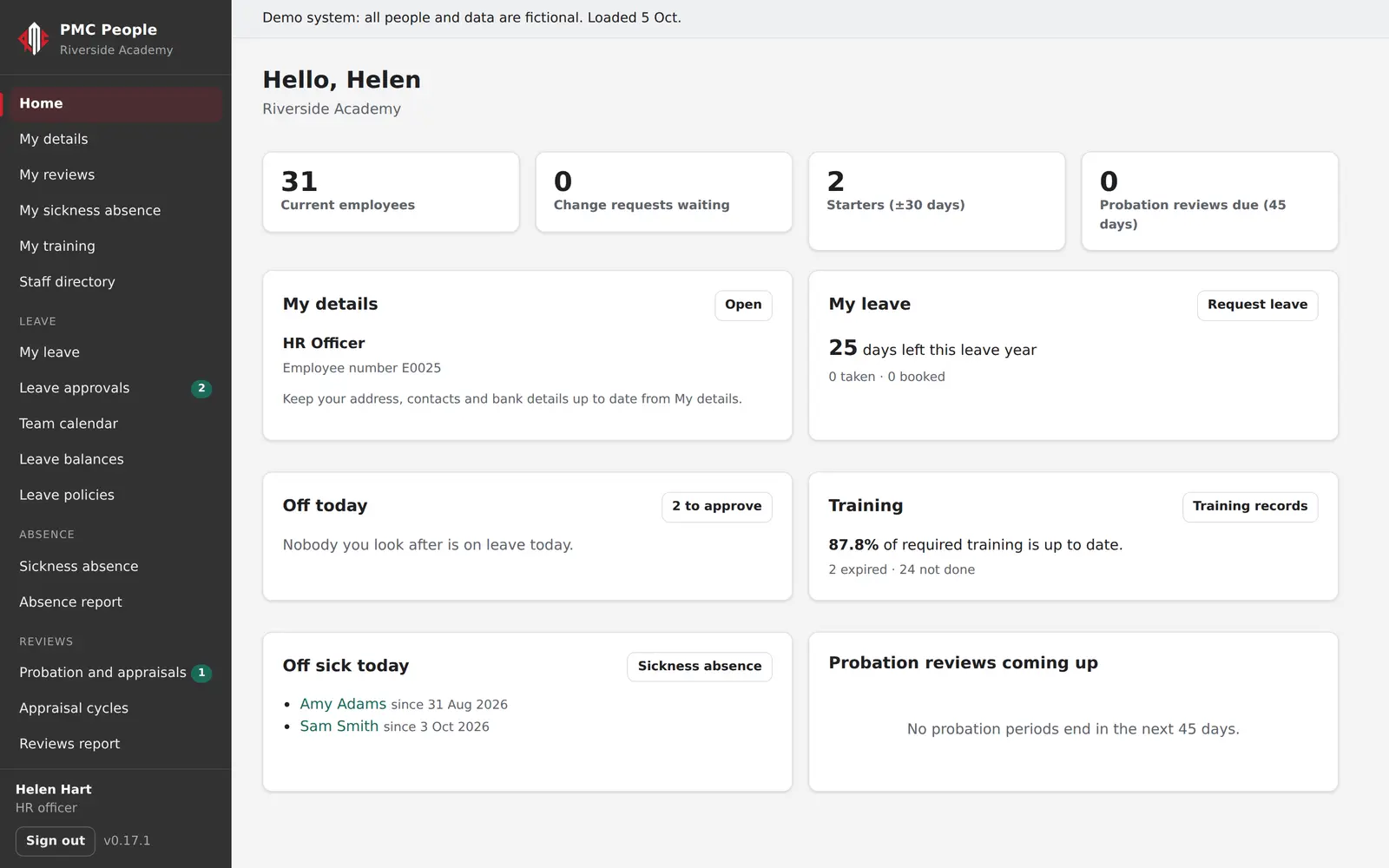
Task: Click the Starters (±30 days) card
Action: click(x=937, y=201)
